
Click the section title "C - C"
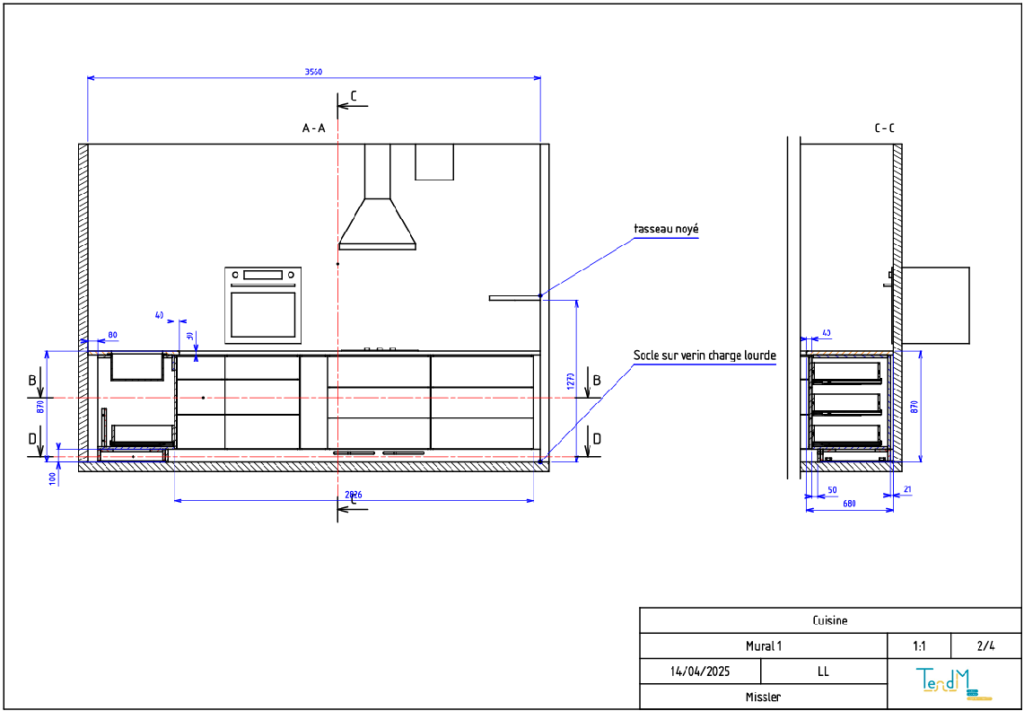[884, 129]
